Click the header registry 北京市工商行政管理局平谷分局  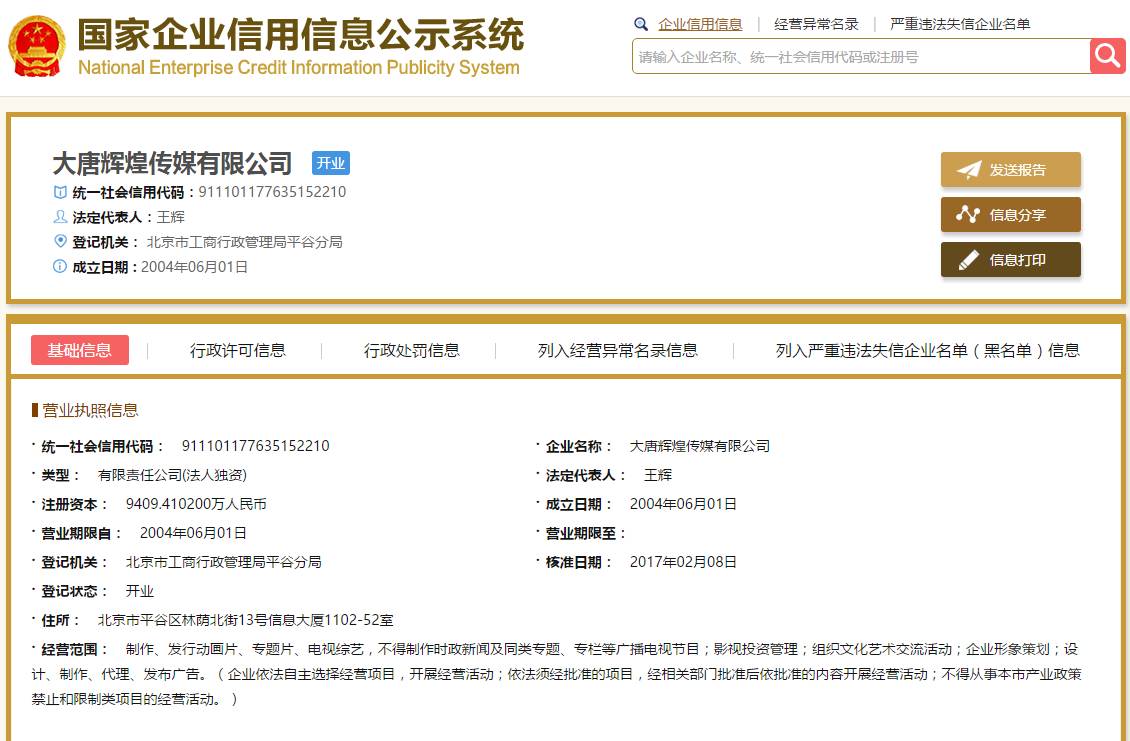[244, 242]
